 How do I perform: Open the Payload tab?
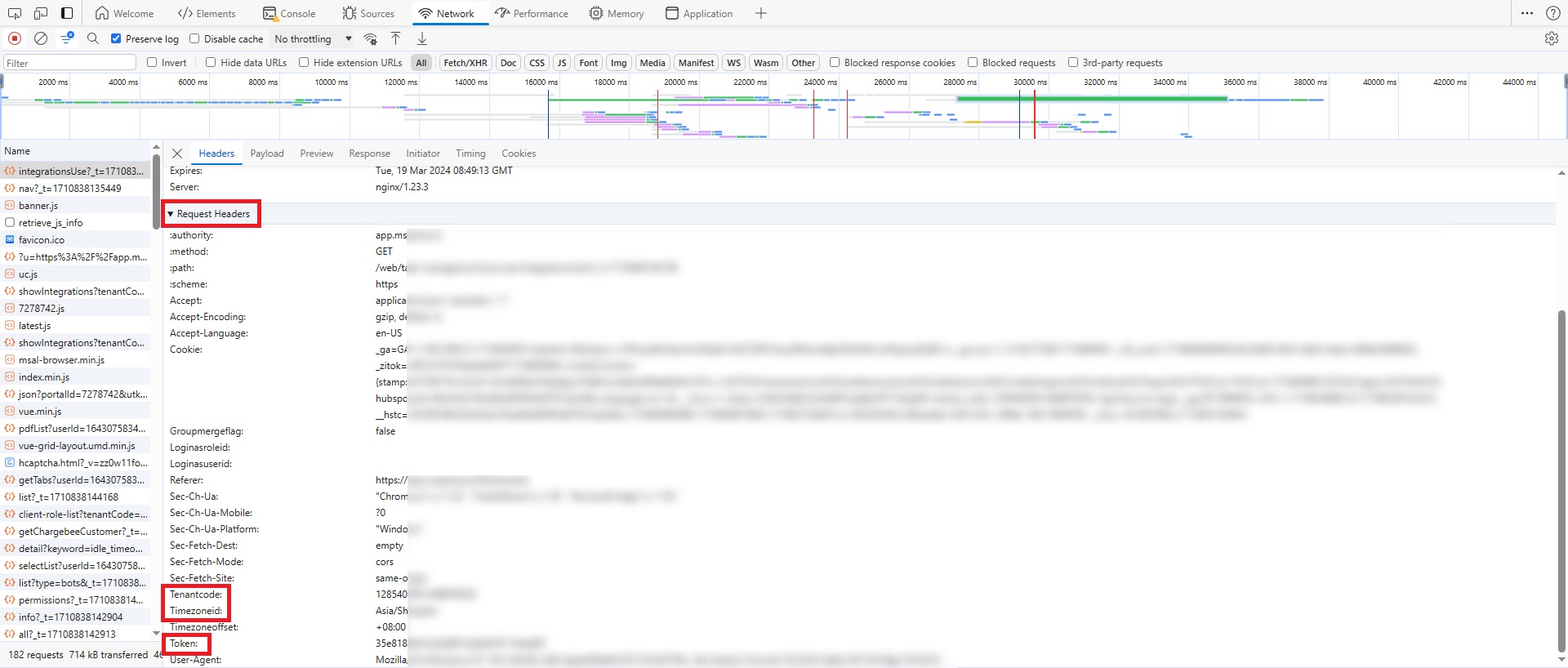[x=267, y=154]
